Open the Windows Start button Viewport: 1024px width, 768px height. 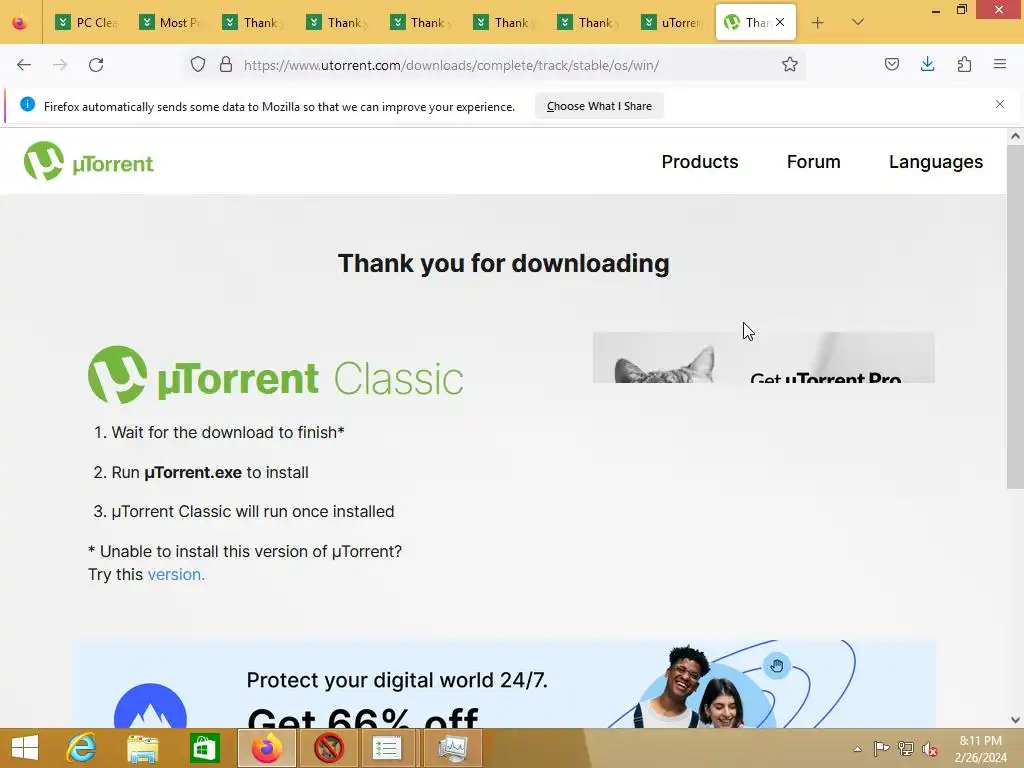(25, 748)
